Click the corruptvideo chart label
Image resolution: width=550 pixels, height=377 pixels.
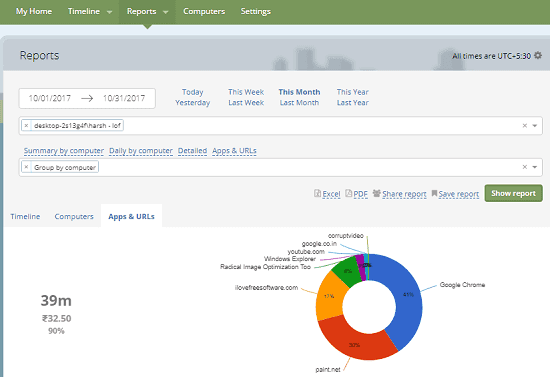point(346,236)
